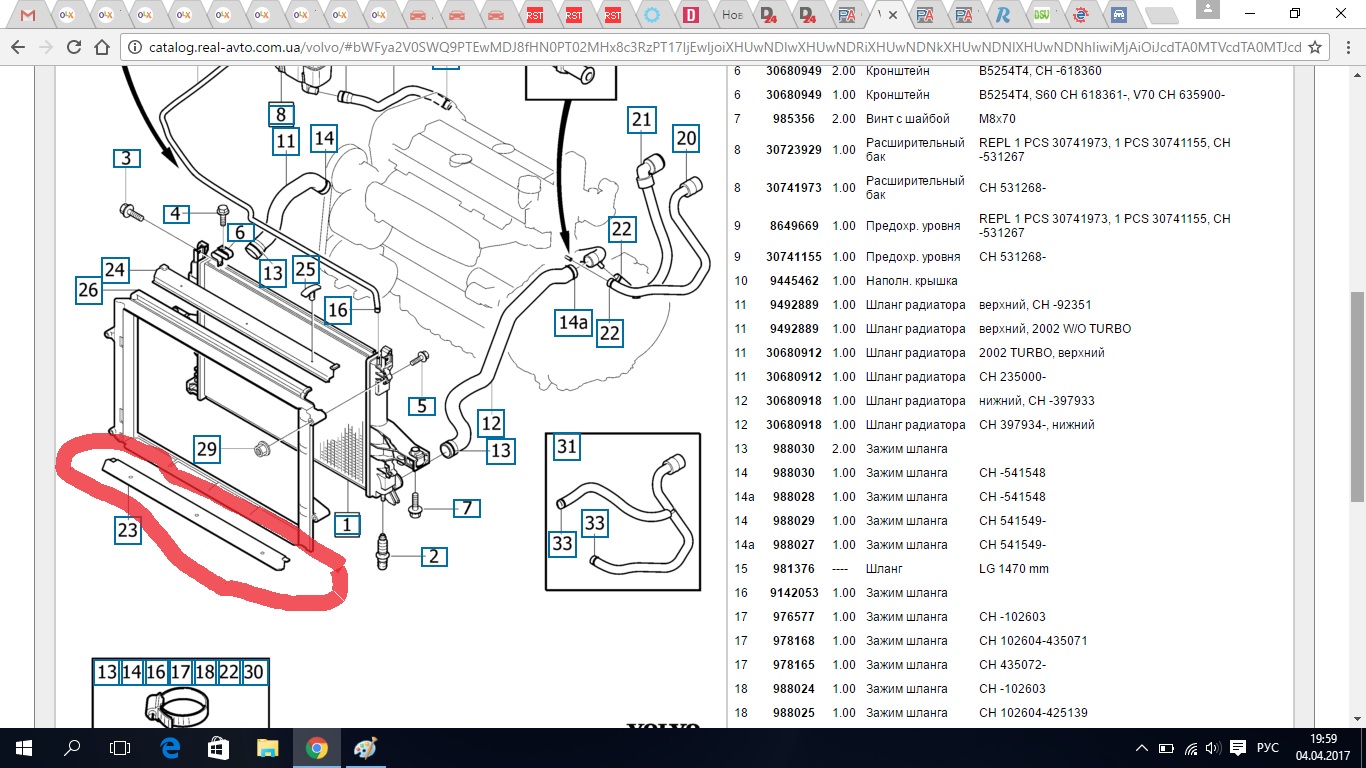Open Paint from the taskbar

[x=365, y=748]
